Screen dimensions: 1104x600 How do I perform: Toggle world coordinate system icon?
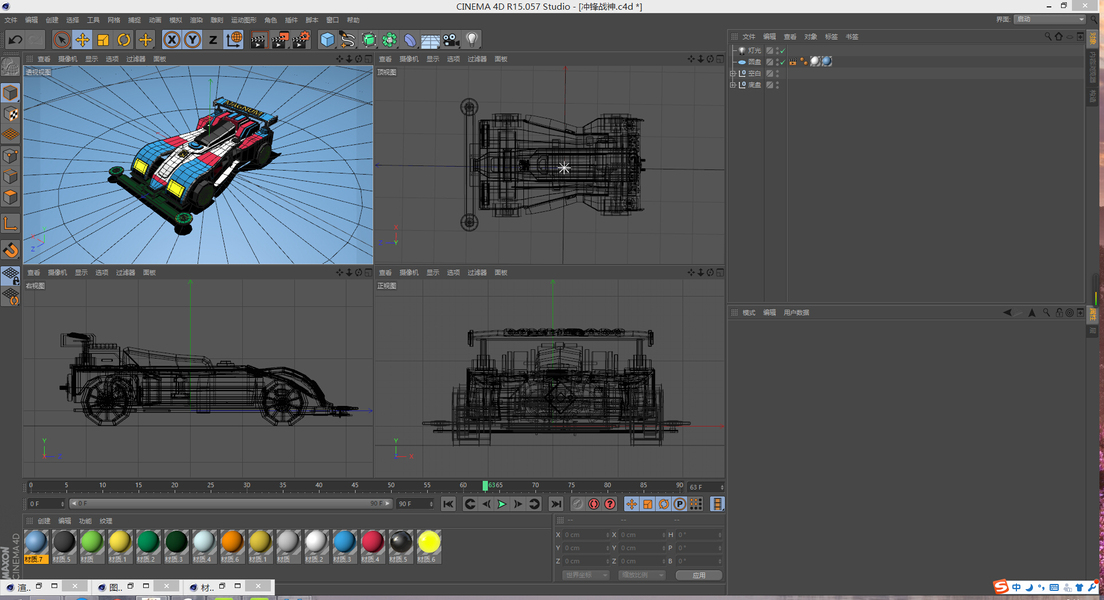234,40
